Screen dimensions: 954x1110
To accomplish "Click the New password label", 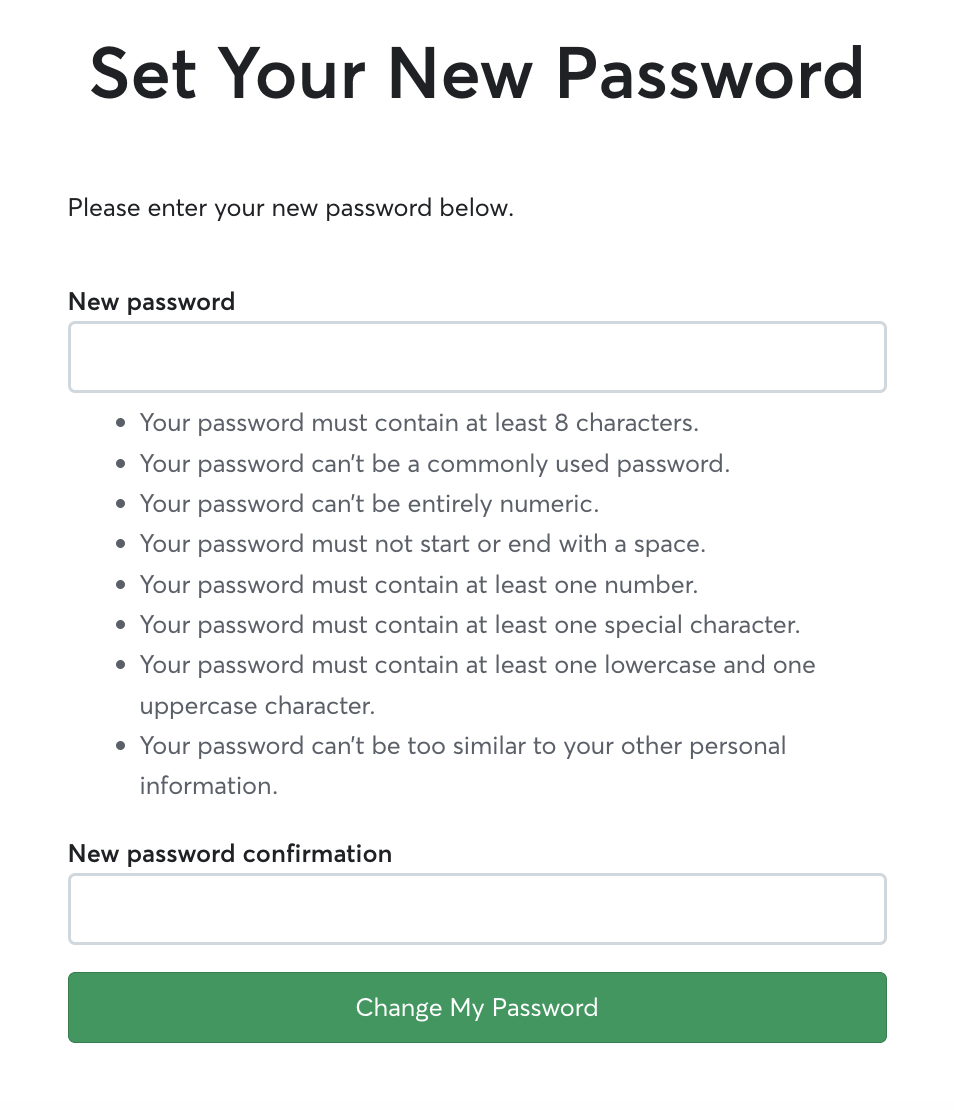I will (151, 301).
